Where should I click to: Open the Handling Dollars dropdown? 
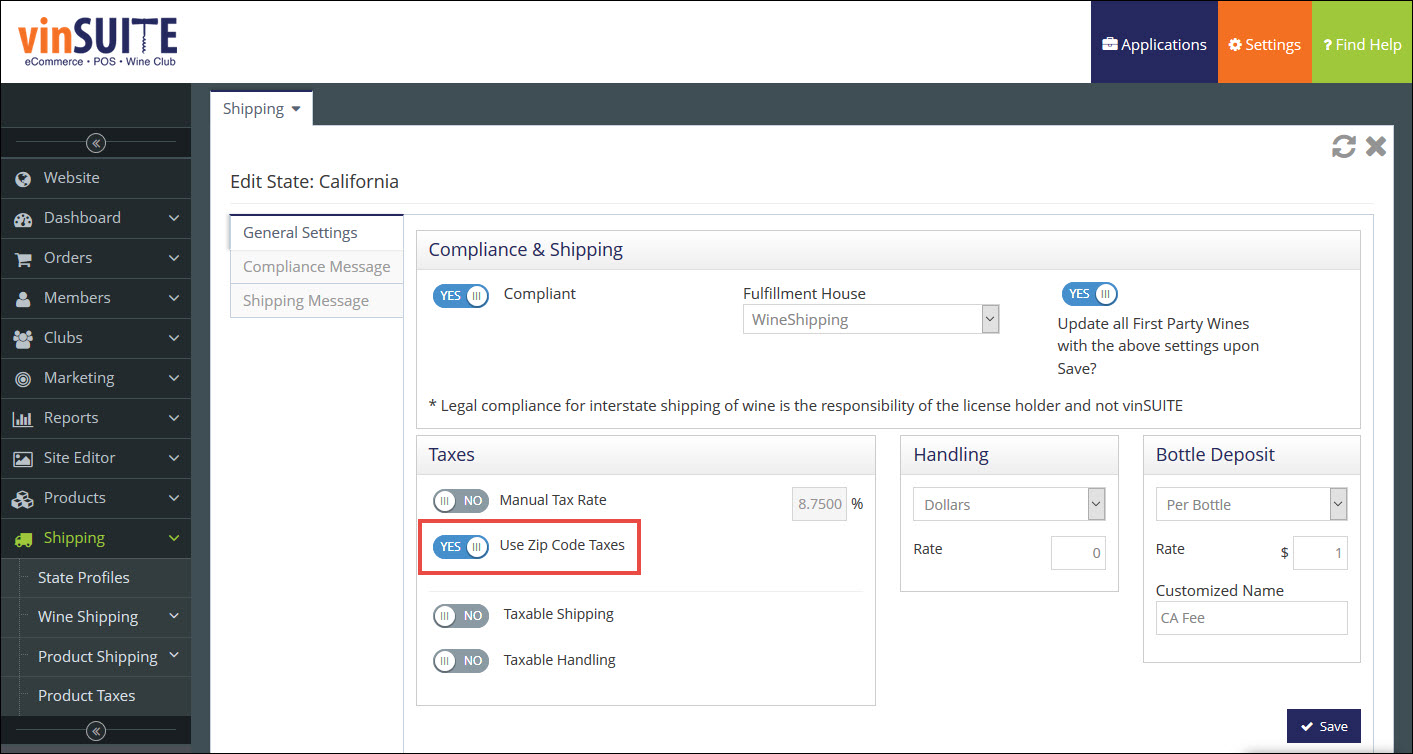[1008, 505]
